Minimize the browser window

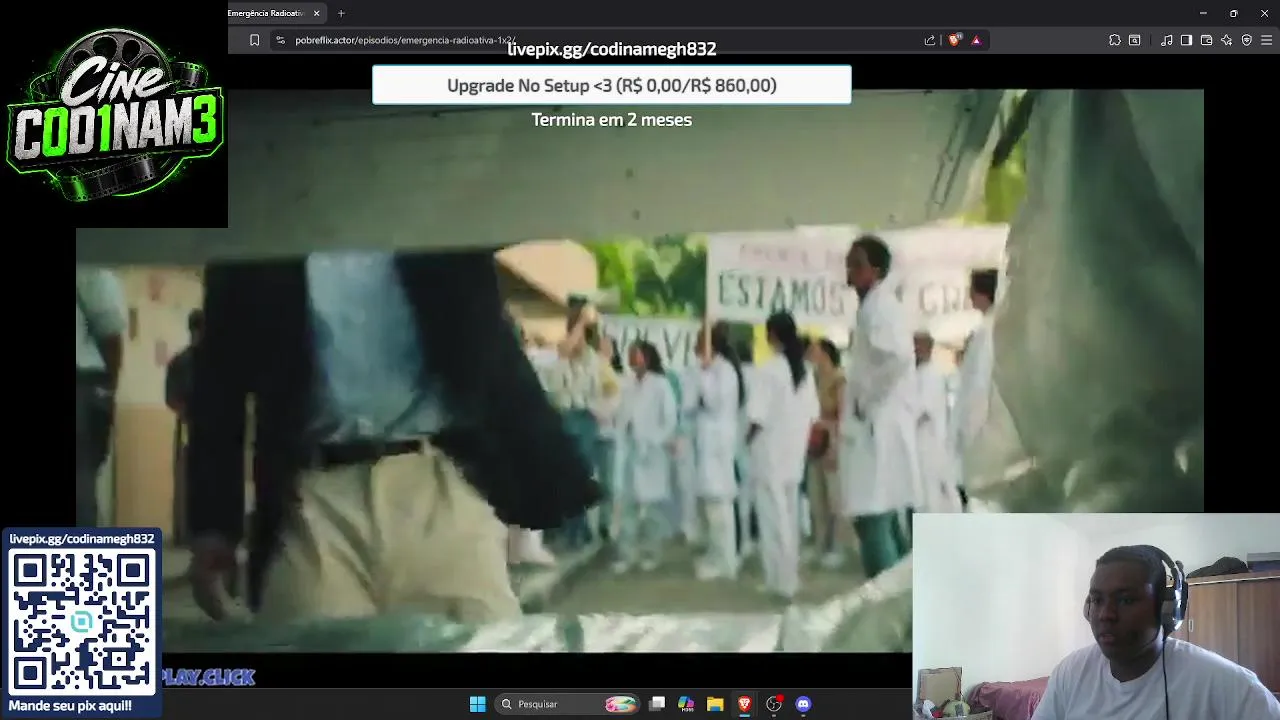click(1203, 13)
